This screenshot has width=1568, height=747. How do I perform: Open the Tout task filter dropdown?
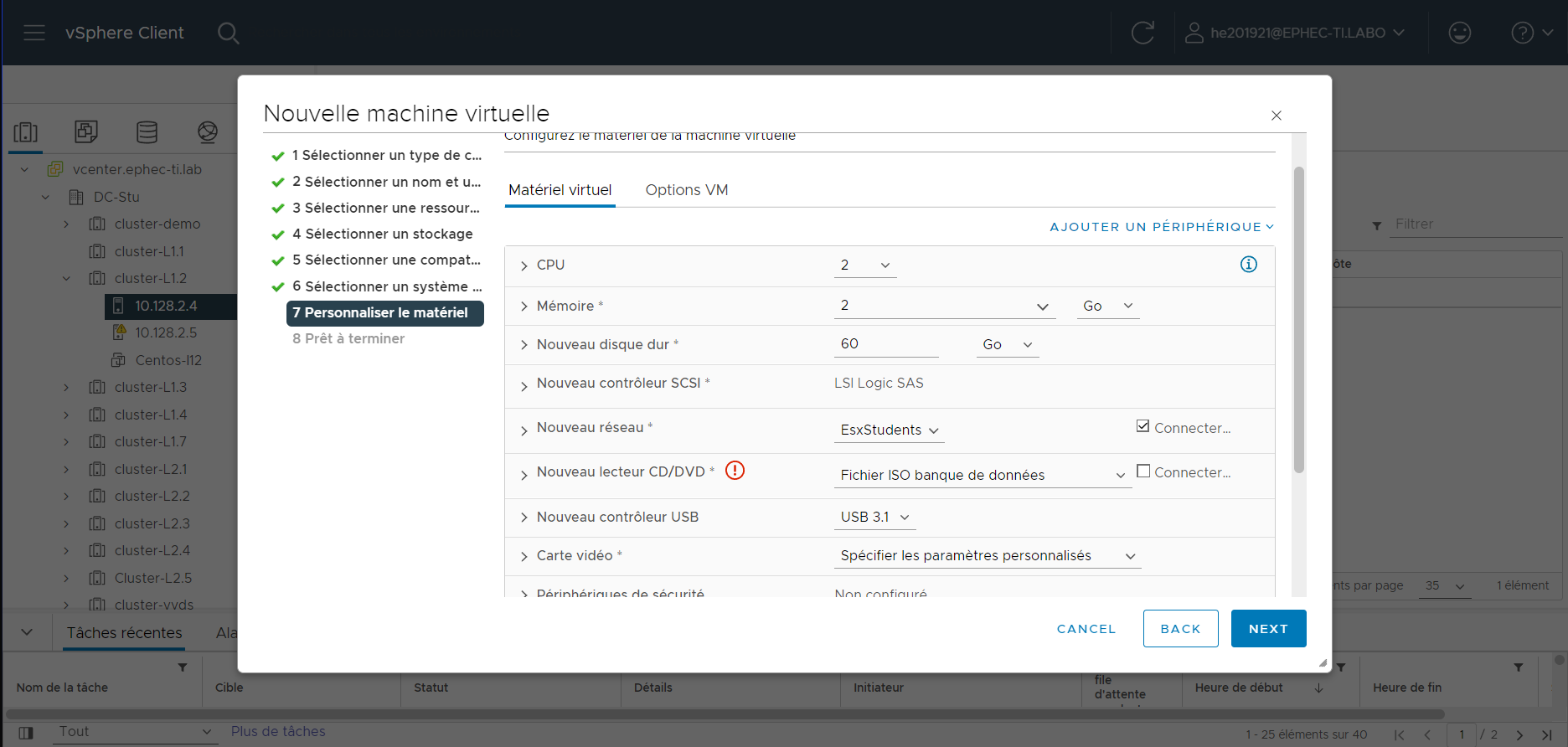134,732
